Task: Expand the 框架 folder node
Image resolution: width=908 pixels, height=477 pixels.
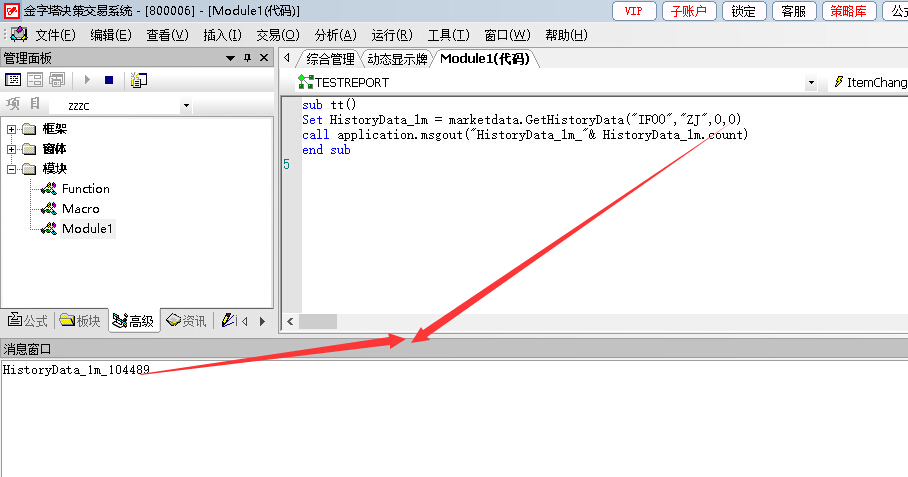Action: click(12, 129)
